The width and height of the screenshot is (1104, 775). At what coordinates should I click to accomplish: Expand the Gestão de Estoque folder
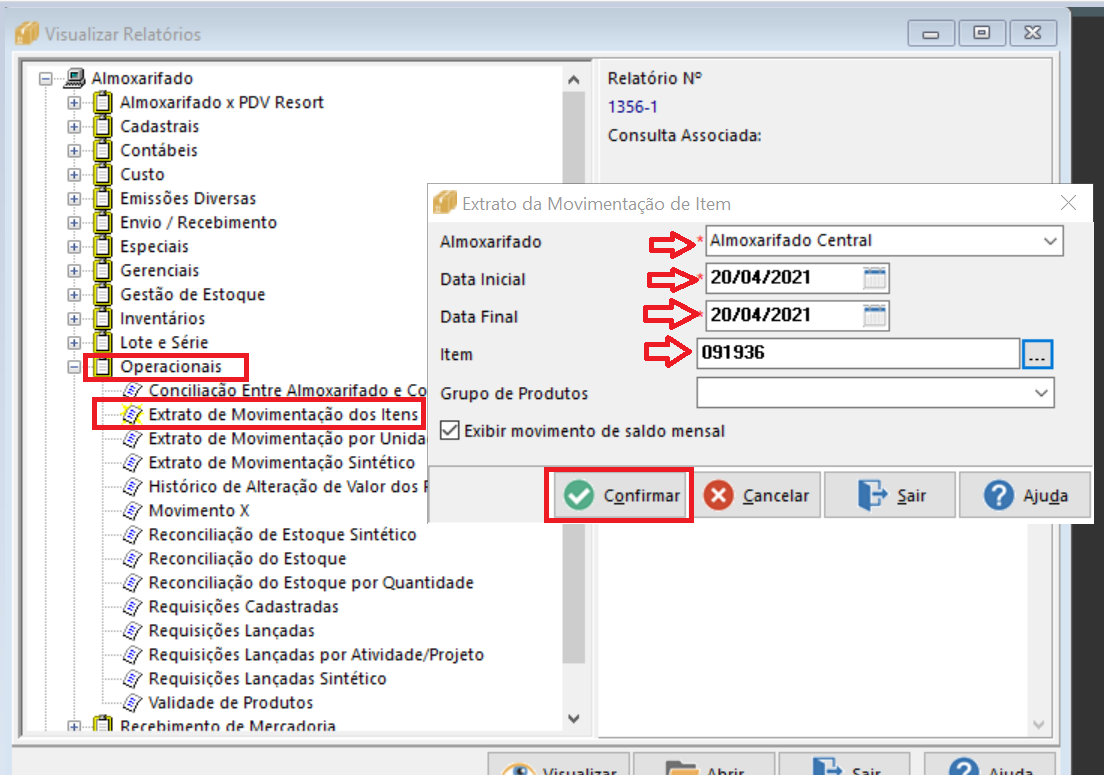(x=74, y=294)
